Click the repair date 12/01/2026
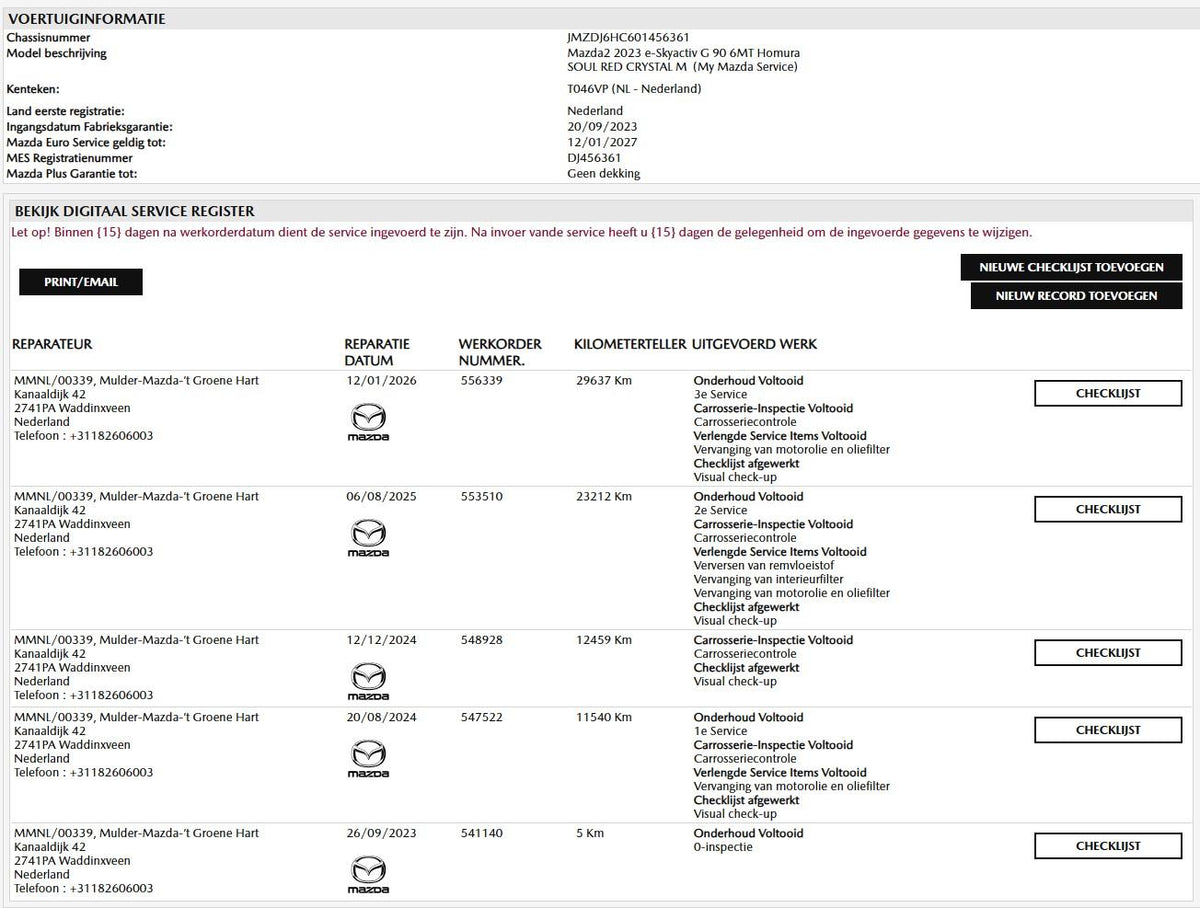 click(381, 381)
